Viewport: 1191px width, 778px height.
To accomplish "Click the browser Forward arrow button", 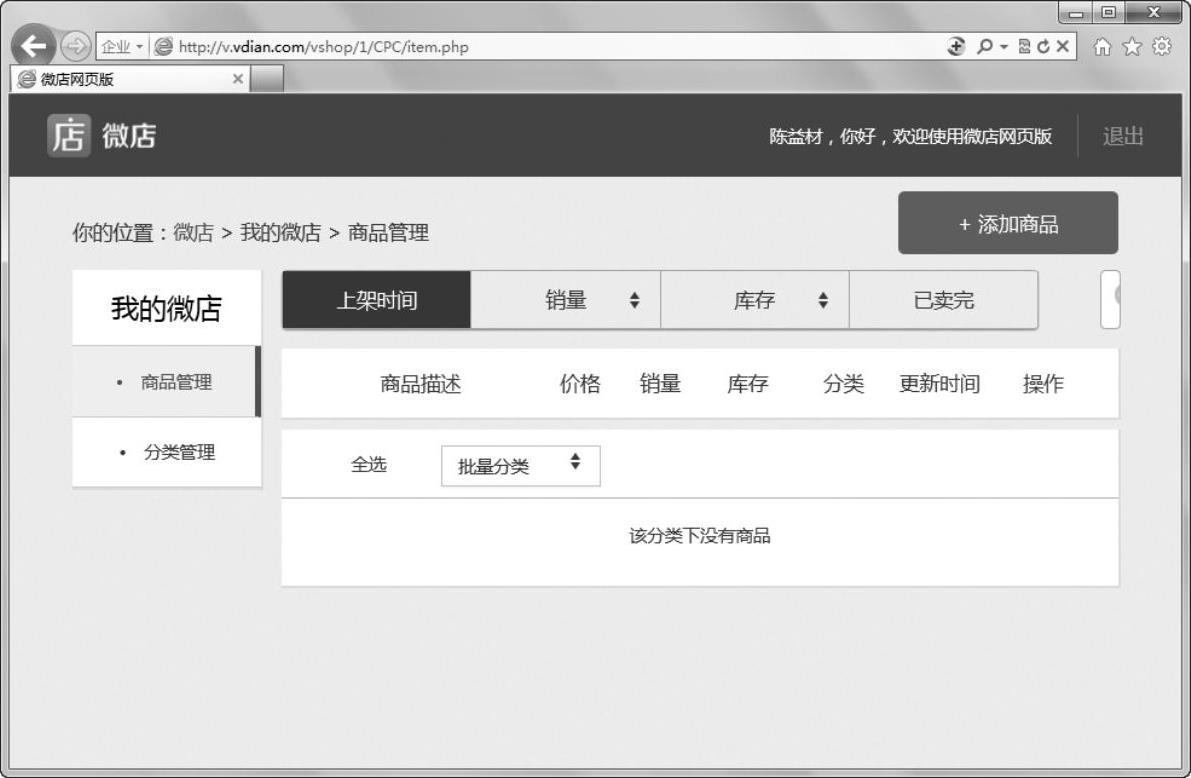I will pos(76,46).
